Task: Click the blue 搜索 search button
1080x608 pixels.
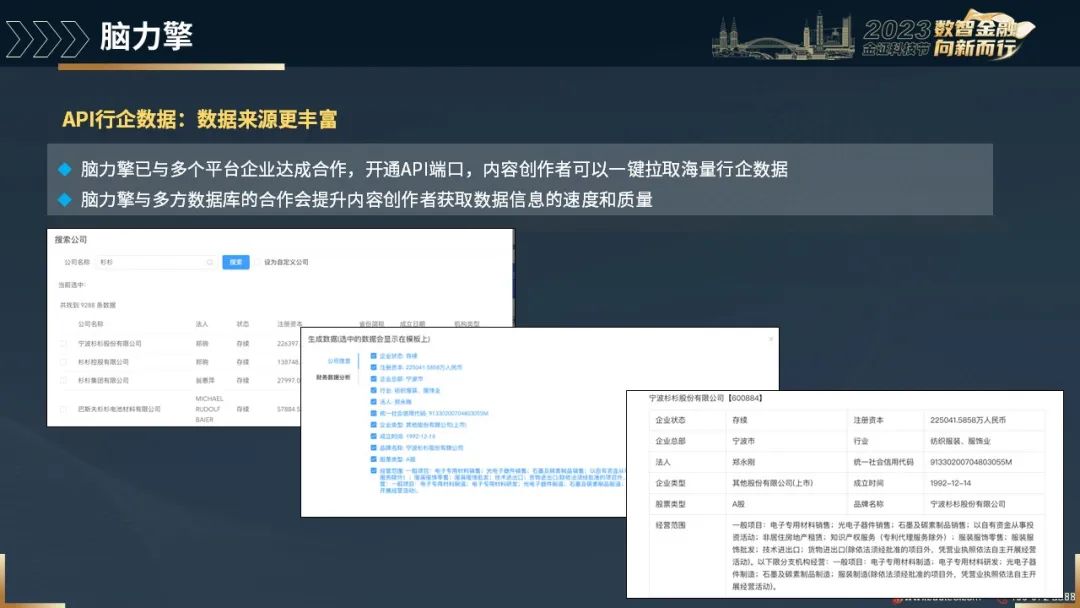Action: click(236, 262)
